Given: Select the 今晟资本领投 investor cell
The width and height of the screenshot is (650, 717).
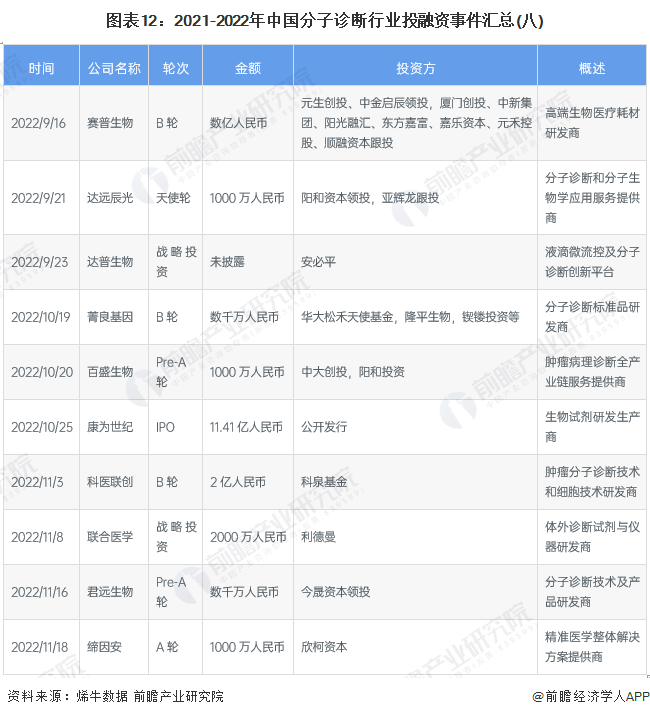Looking at the screenshot, I should [x=336, y=592].
